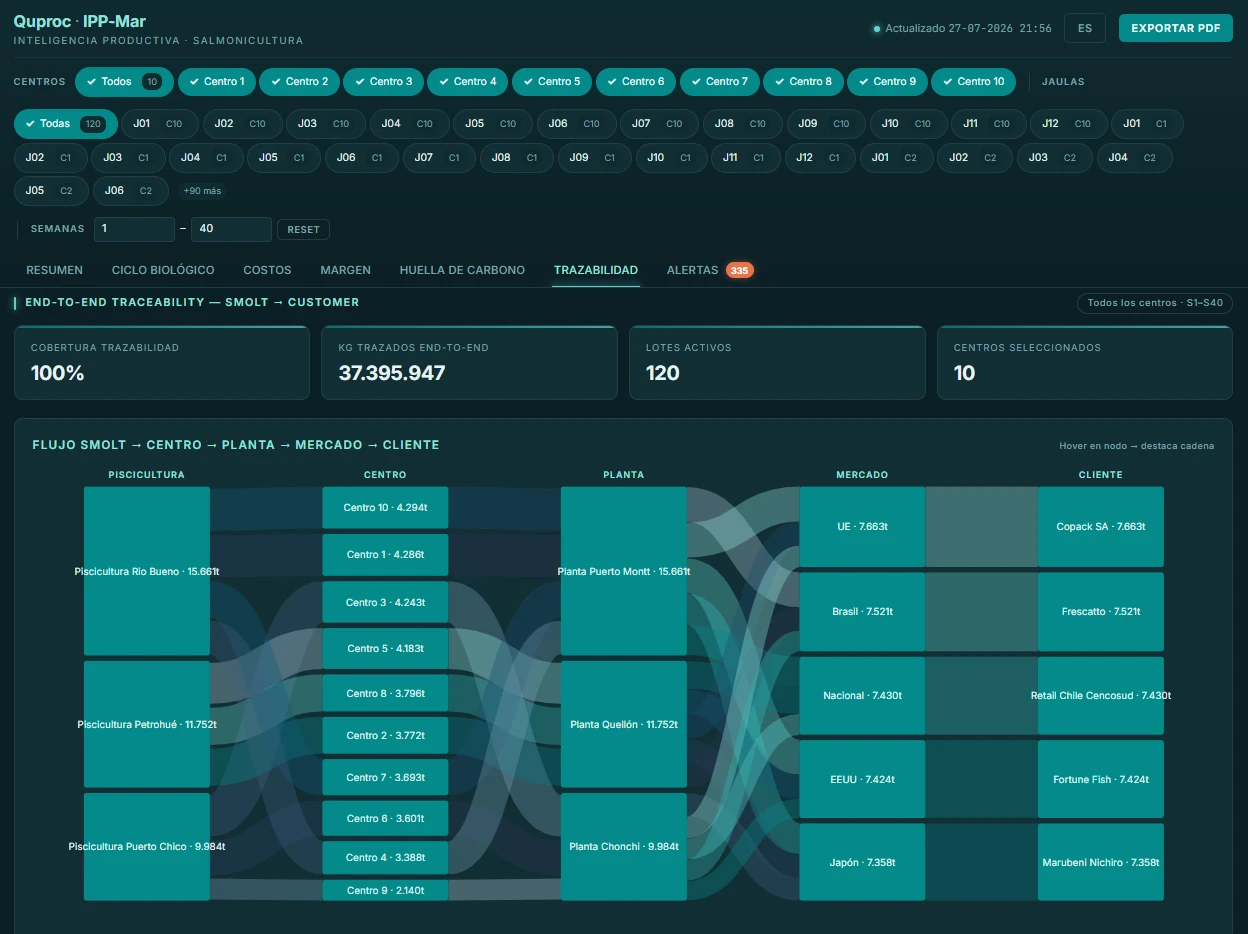Image resolution: width=1248 pixels, height=934 pixels.
Task: Select cage J07 C10 chip
Action: tap(658, 124)
